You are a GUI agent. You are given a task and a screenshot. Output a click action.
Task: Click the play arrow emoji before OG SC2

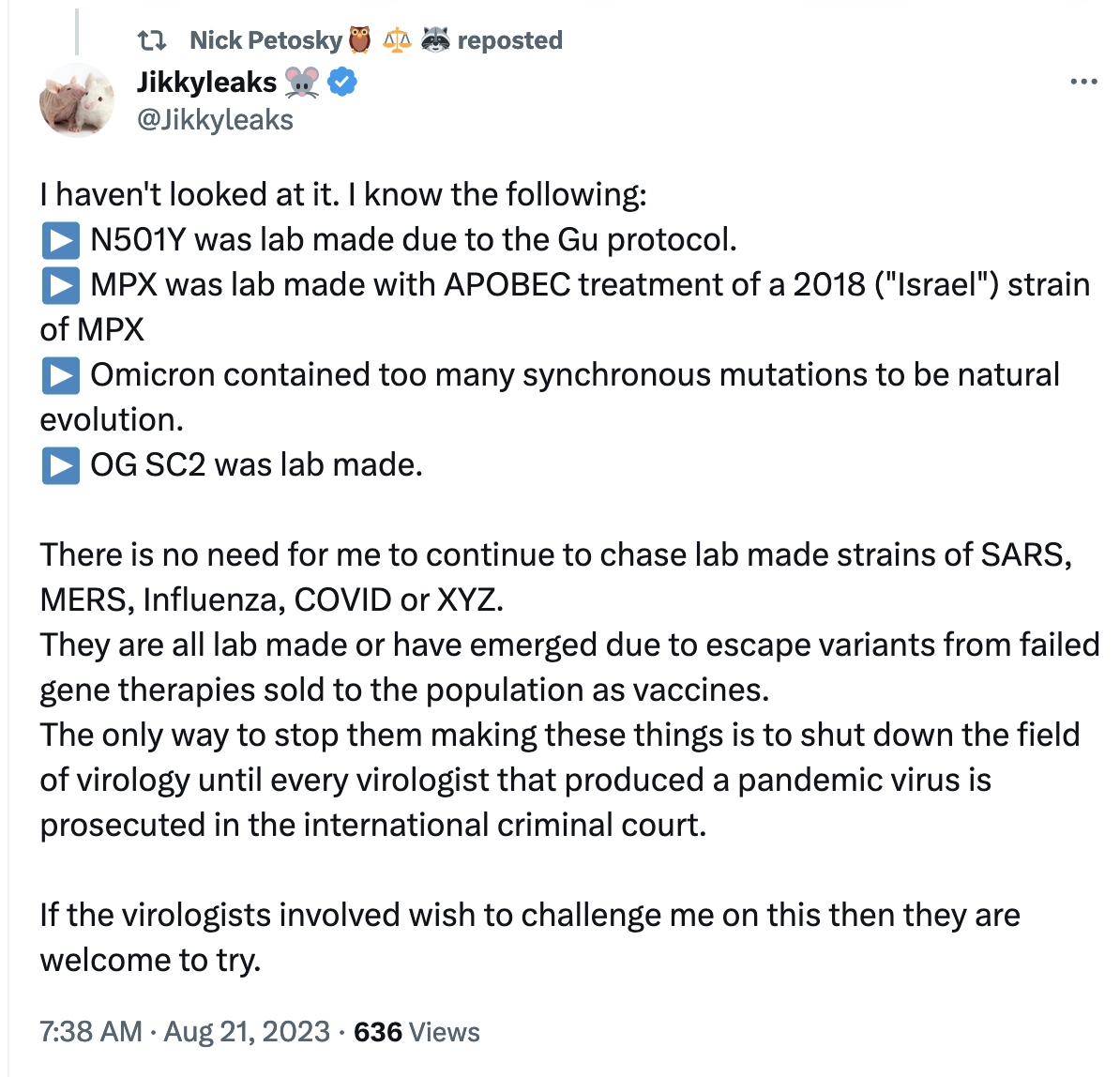[x=60, y=465]
